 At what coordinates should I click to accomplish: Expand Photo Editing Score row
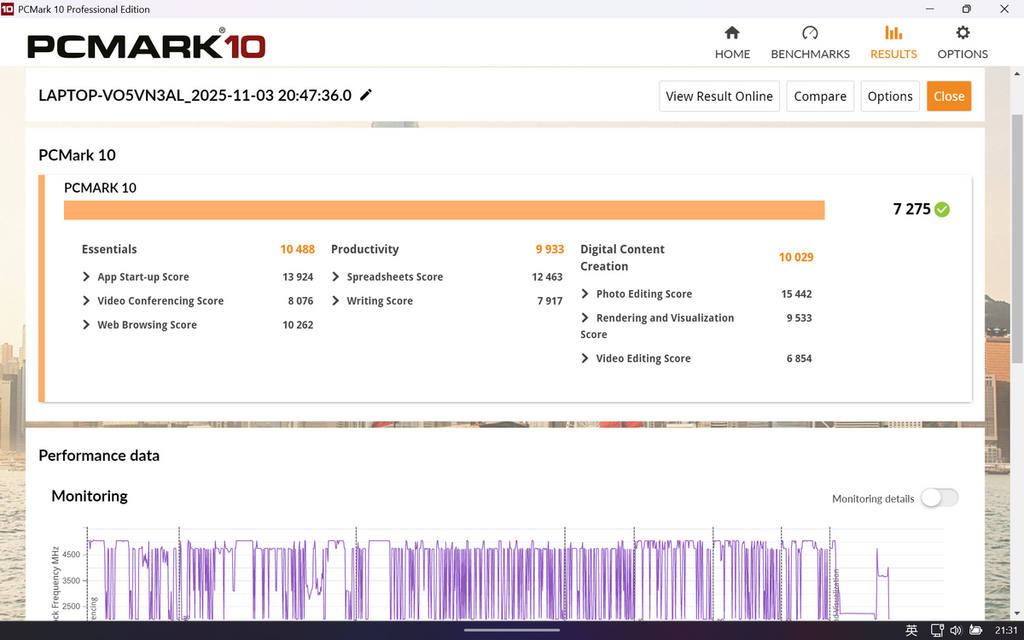point(585,294)
